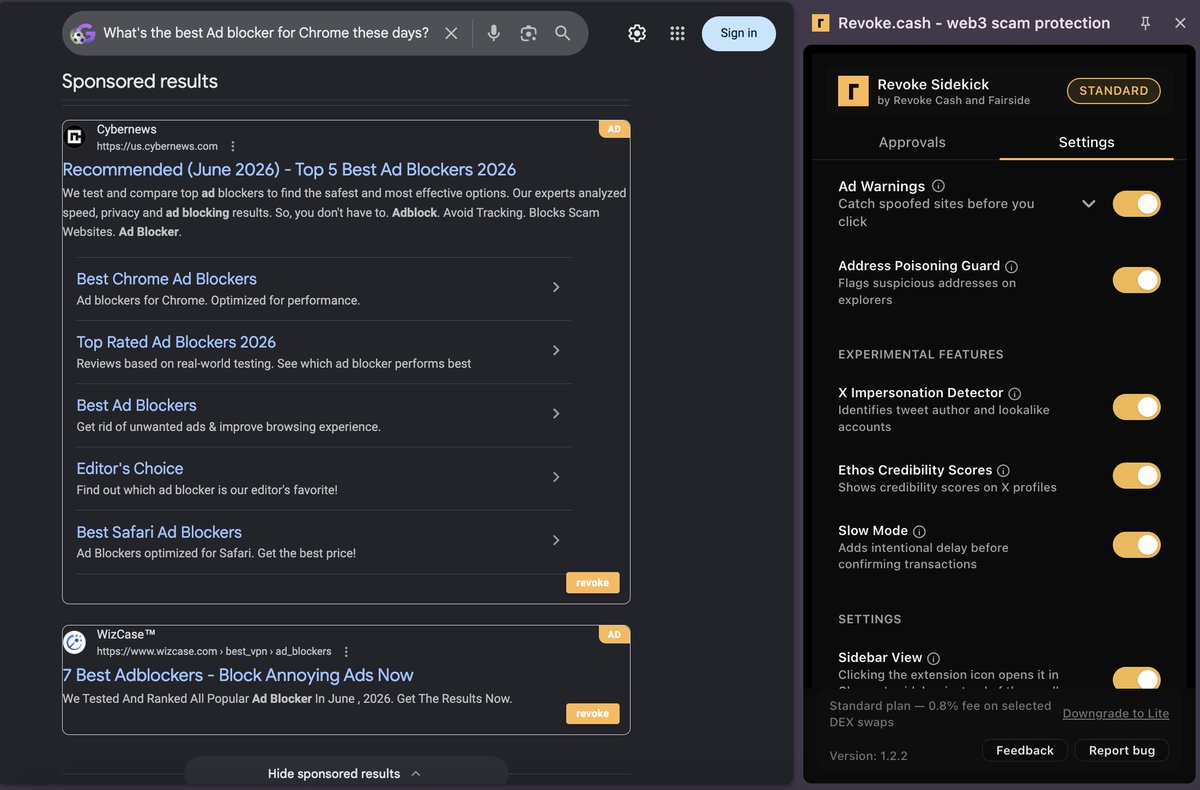Click the Google doodle logo in search box

[83, 33]
